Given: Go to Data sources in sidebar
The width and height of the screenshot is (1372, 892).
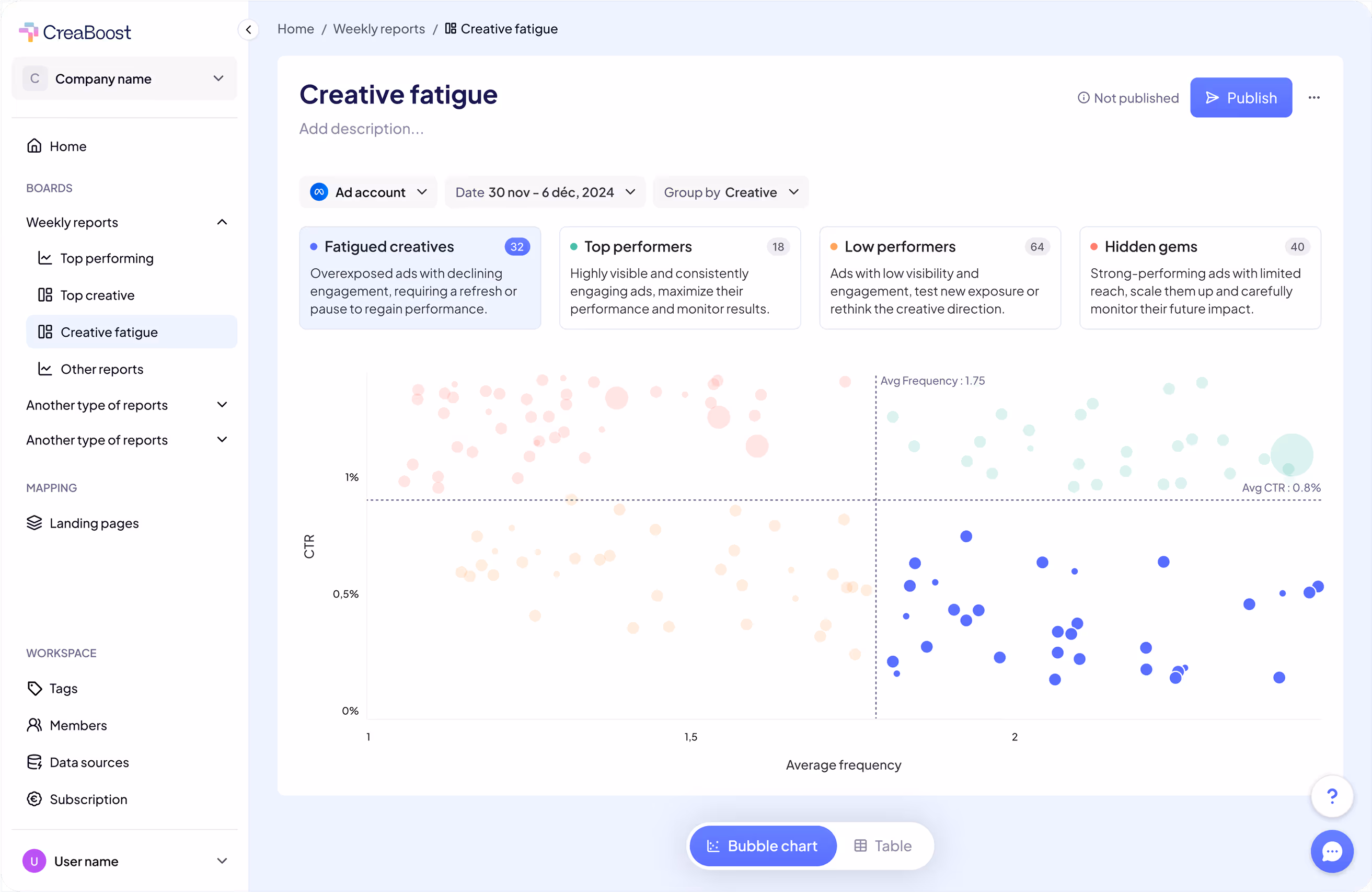Looking at the screenshot, I should tap(89, 762).
